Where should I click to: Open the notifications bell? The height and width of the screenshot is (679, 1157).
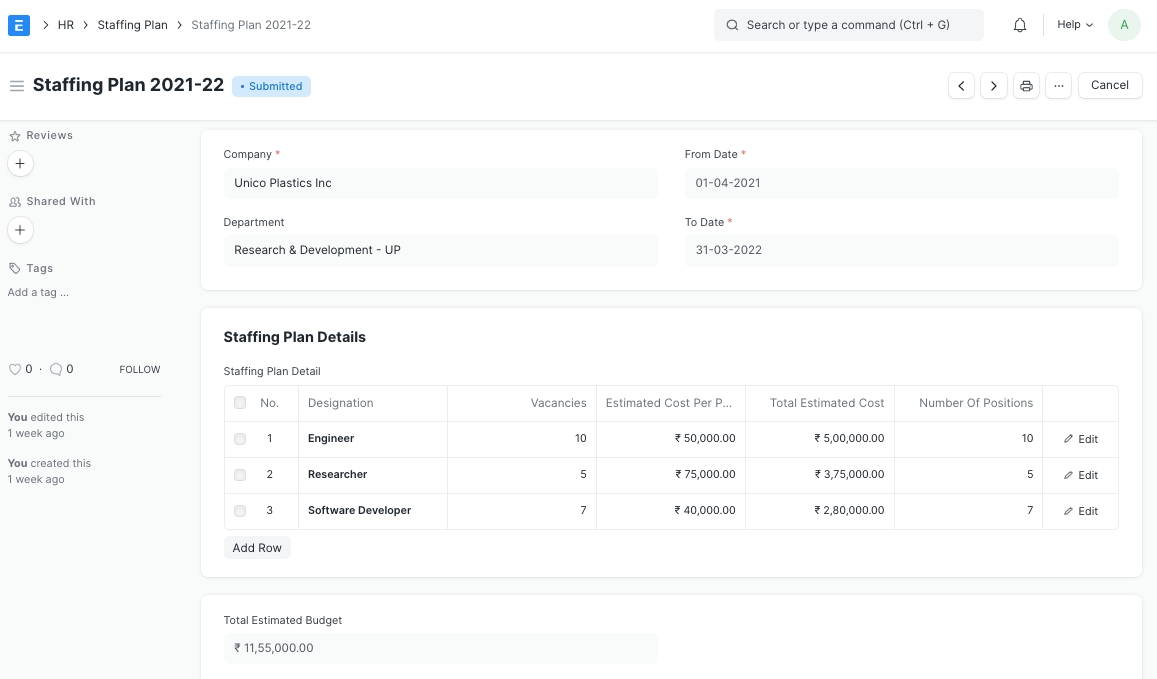1020,25
